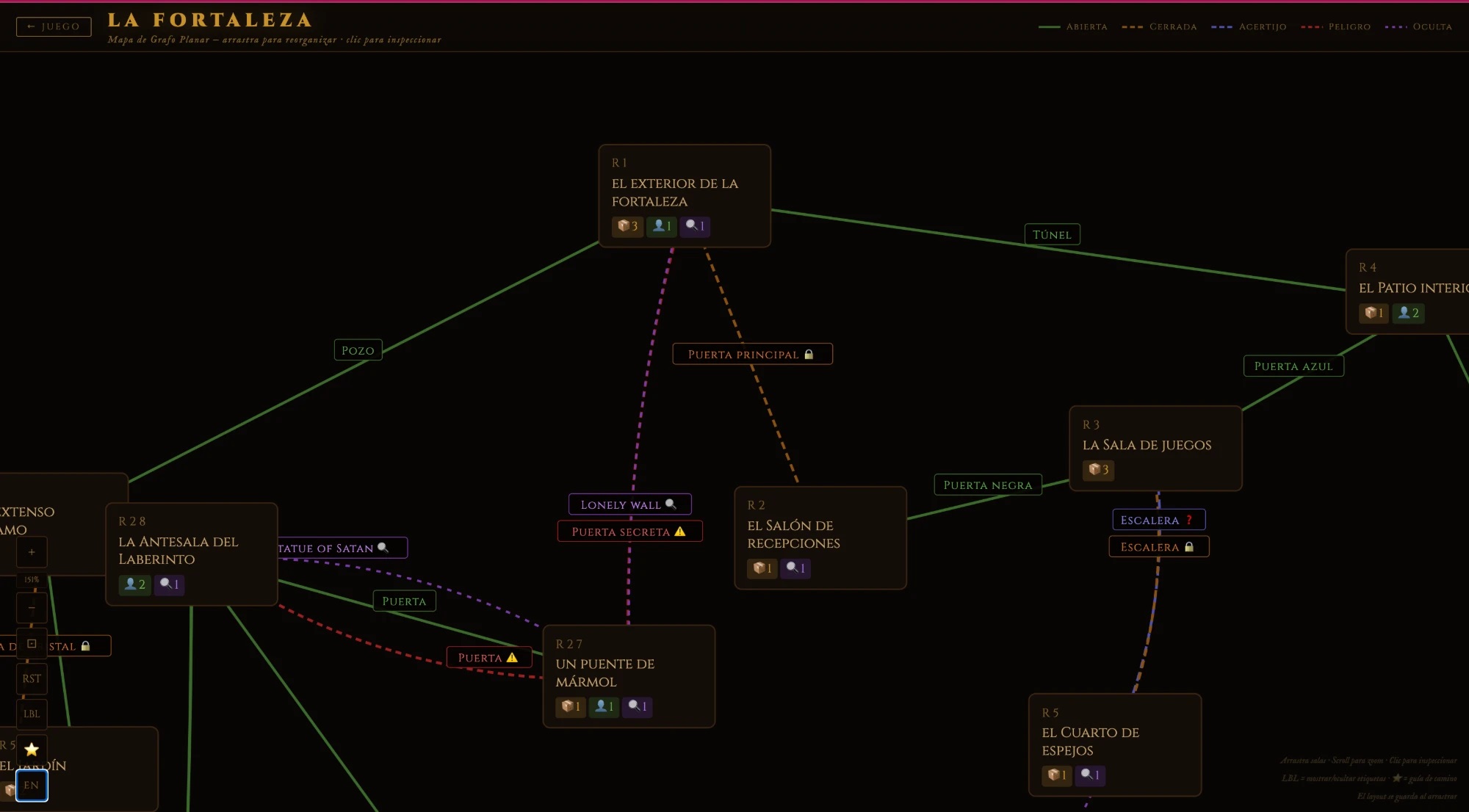Click the magnifier badge in La Antesala del Laberinto
Image resolution: width=1469 pixels, height=812 pixels.
[x=169, y=584]
